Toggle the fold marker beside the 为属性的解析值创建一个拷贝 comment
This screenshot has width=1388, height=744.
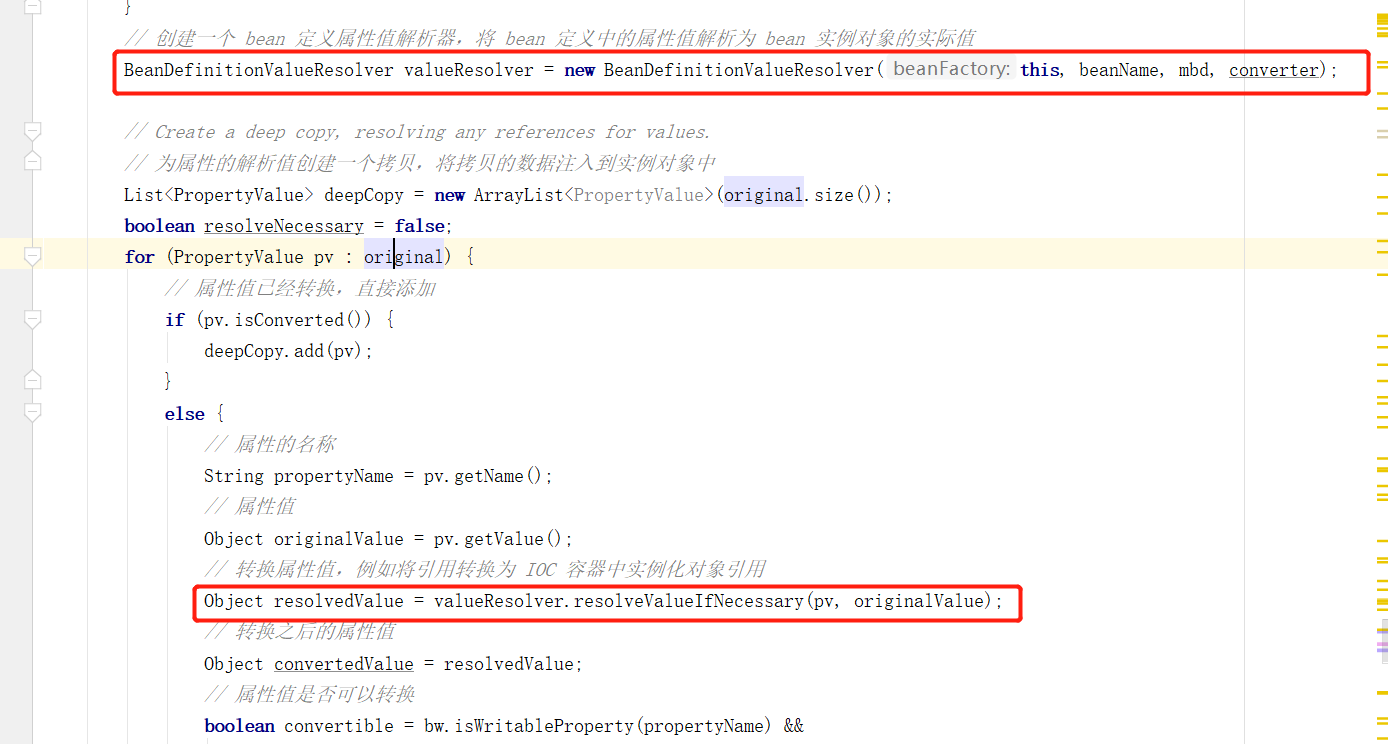(33, 161)
